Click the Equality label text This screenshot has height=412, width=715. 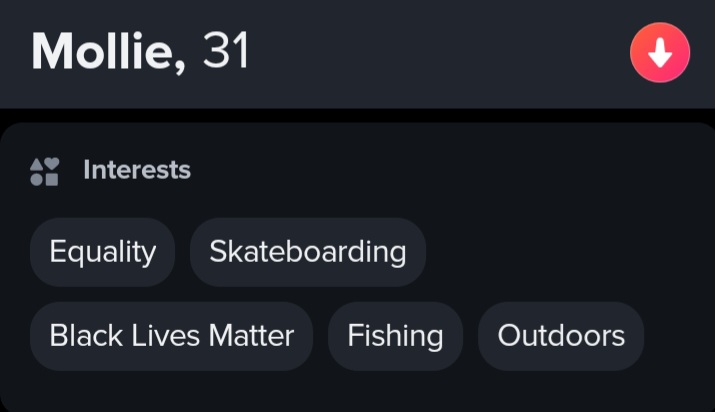pos(102,252)
